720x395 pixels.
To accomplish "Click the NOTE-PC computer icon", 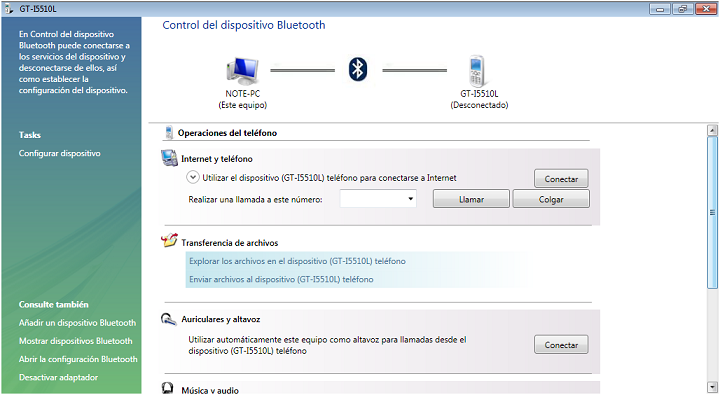I will (242, 71).
